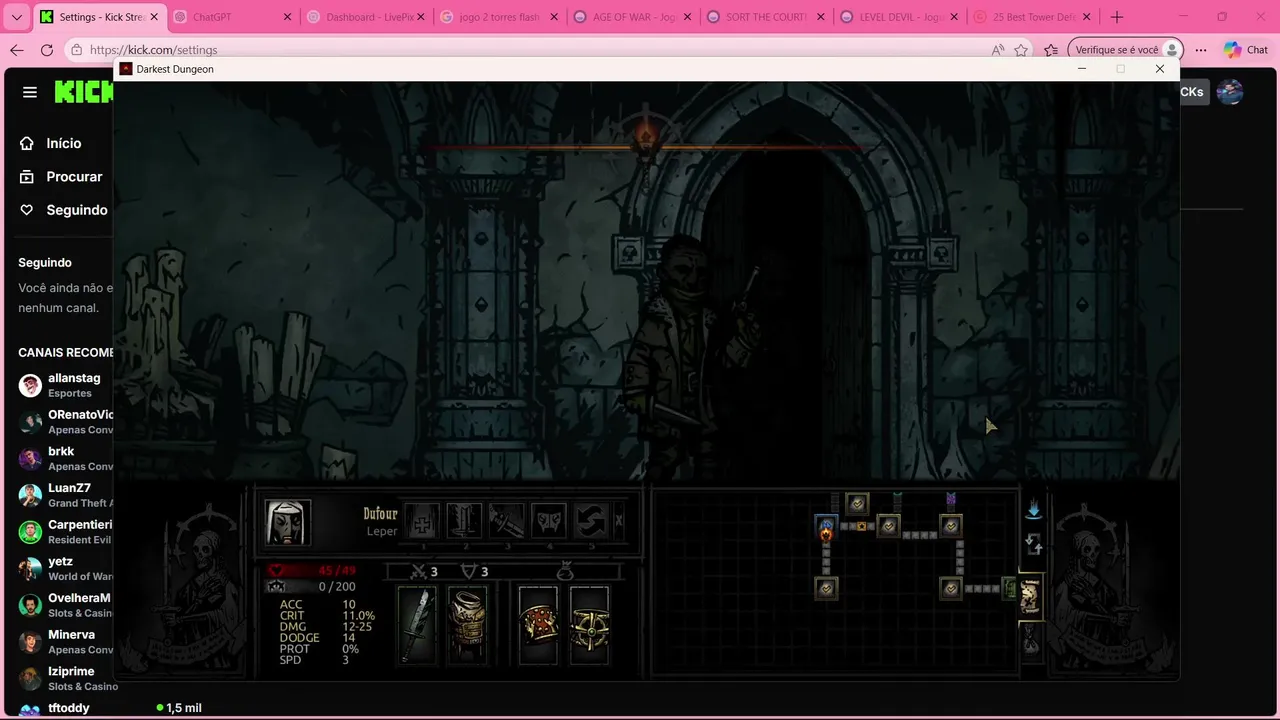This screenshot has width=1280, height=720.
Task: Open allanstag recommended channel
Action: [x=65, y=385]
